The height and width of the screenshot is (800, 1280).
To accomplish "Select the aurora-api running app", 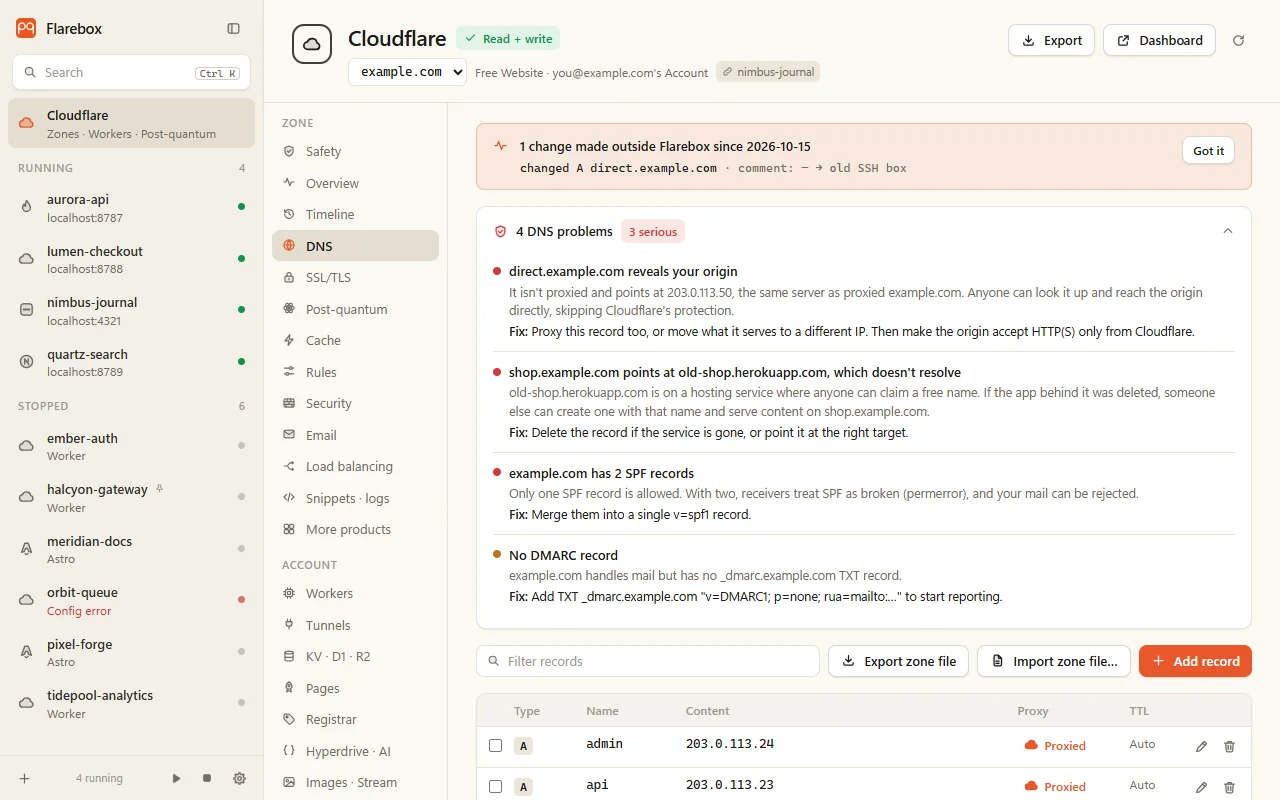I will [x=131, y=208].
